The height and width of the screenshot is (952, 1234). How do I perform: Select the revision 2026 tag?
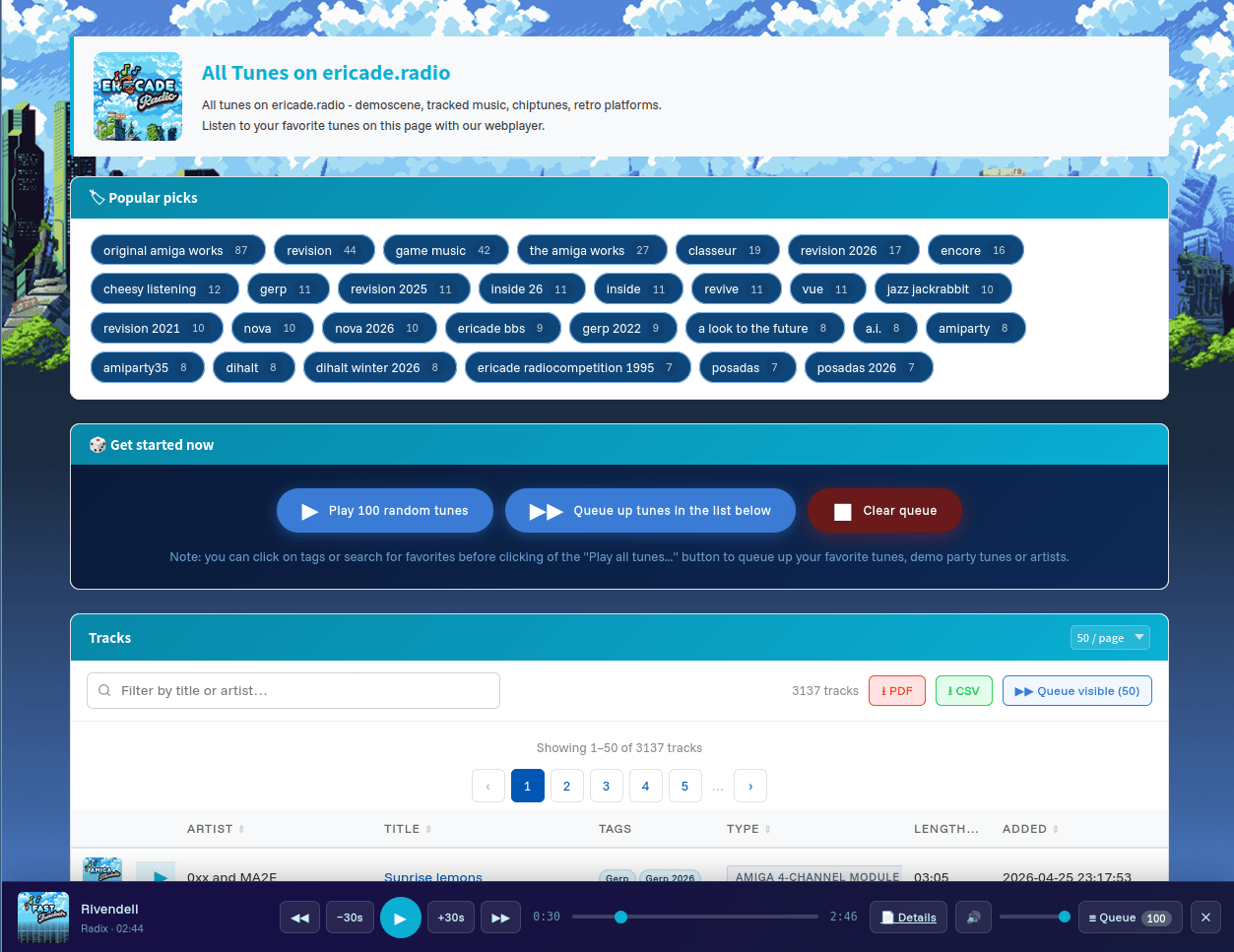(x=853, y=250)
